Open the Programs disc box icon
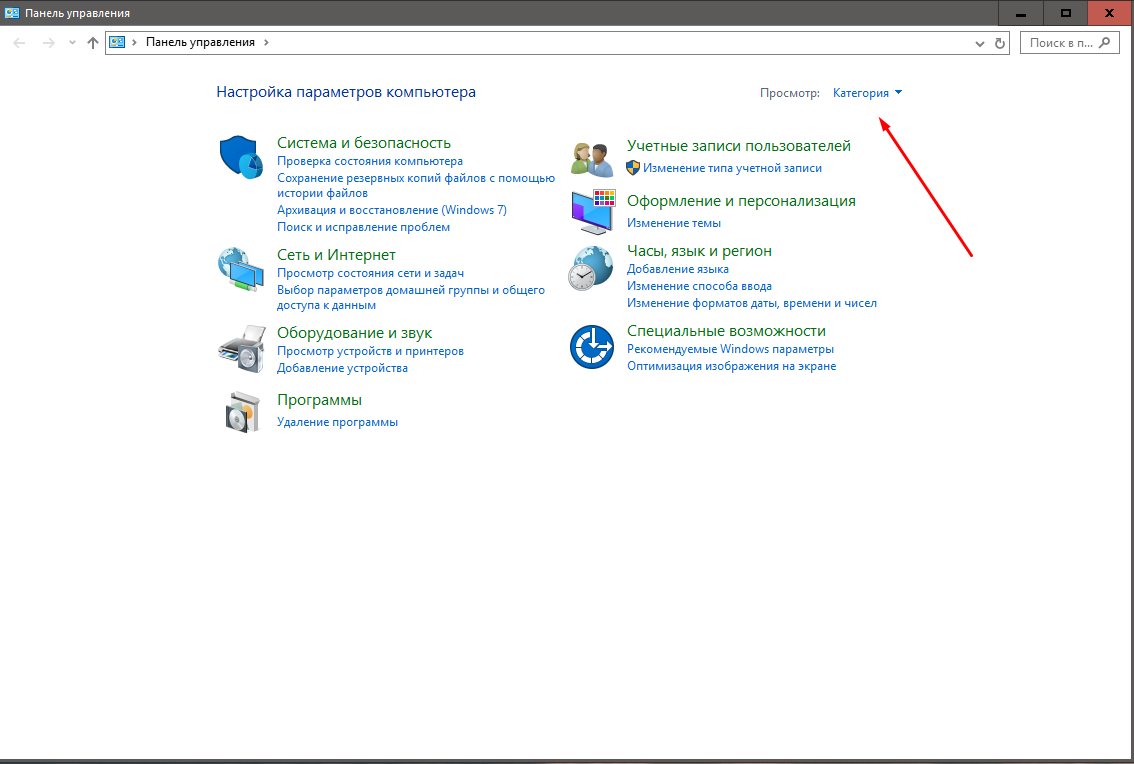This screenshot has height=764, width=1134. 243,412
